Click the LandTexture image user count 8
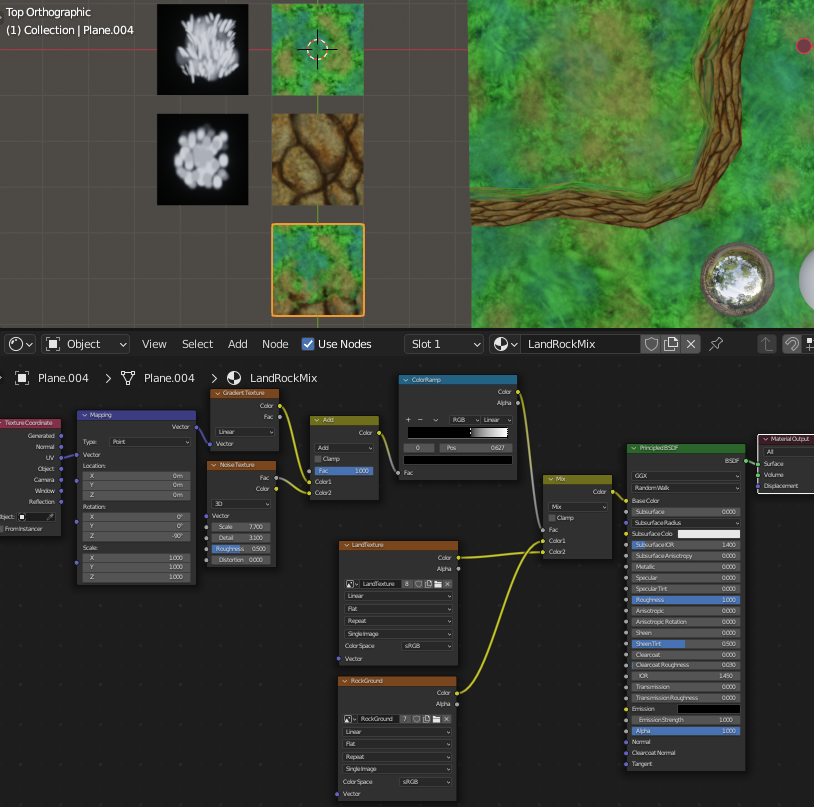814x807 pixels. click(x=408, y=584)
